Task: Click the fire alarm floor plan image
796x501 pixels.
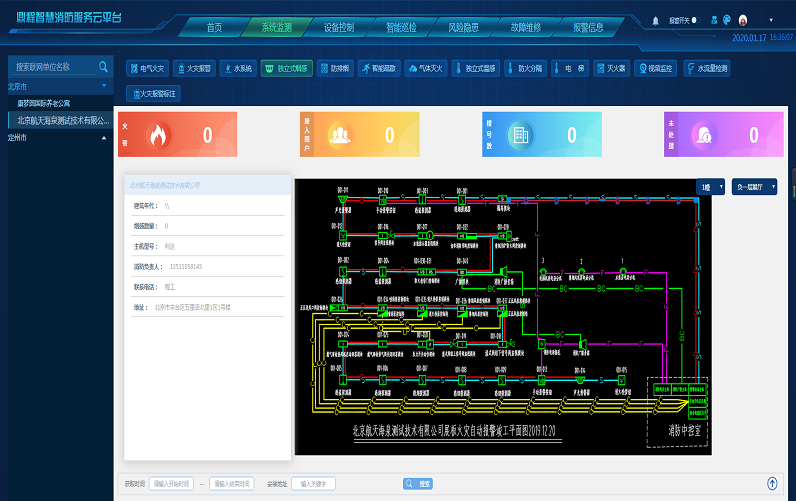Action: 503,317
